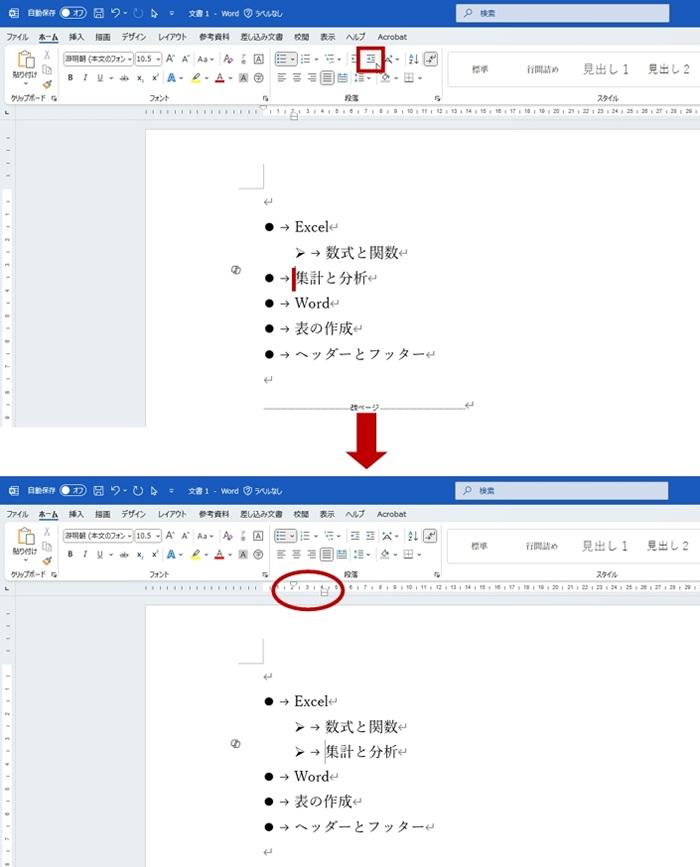
Task: Select 行間詰め style in lower window
Action: pos(544,546)
